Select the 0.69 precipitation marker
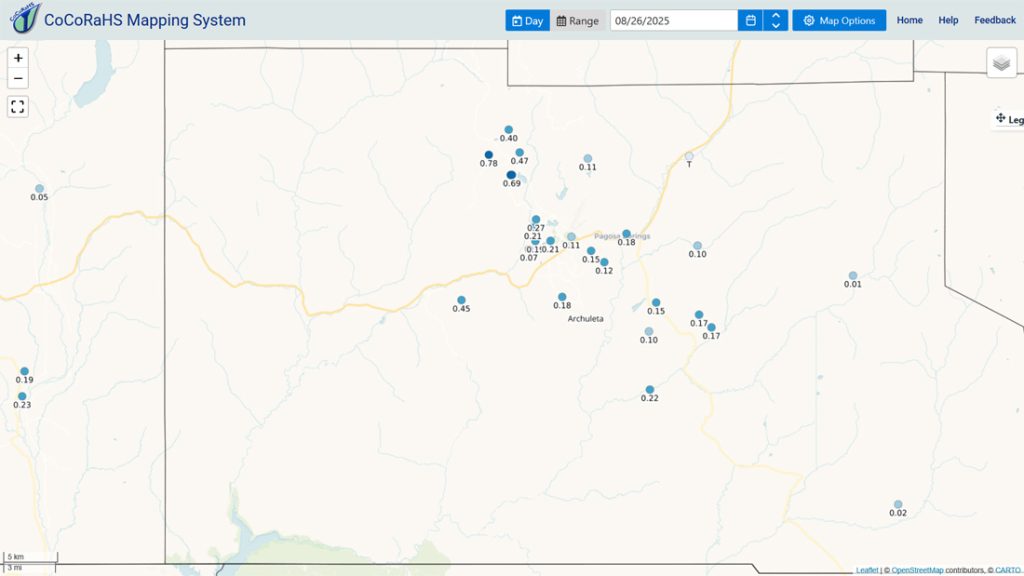The height and width of the screenshot is (576, 1024). pyautogui.click(x=511, y=175)
